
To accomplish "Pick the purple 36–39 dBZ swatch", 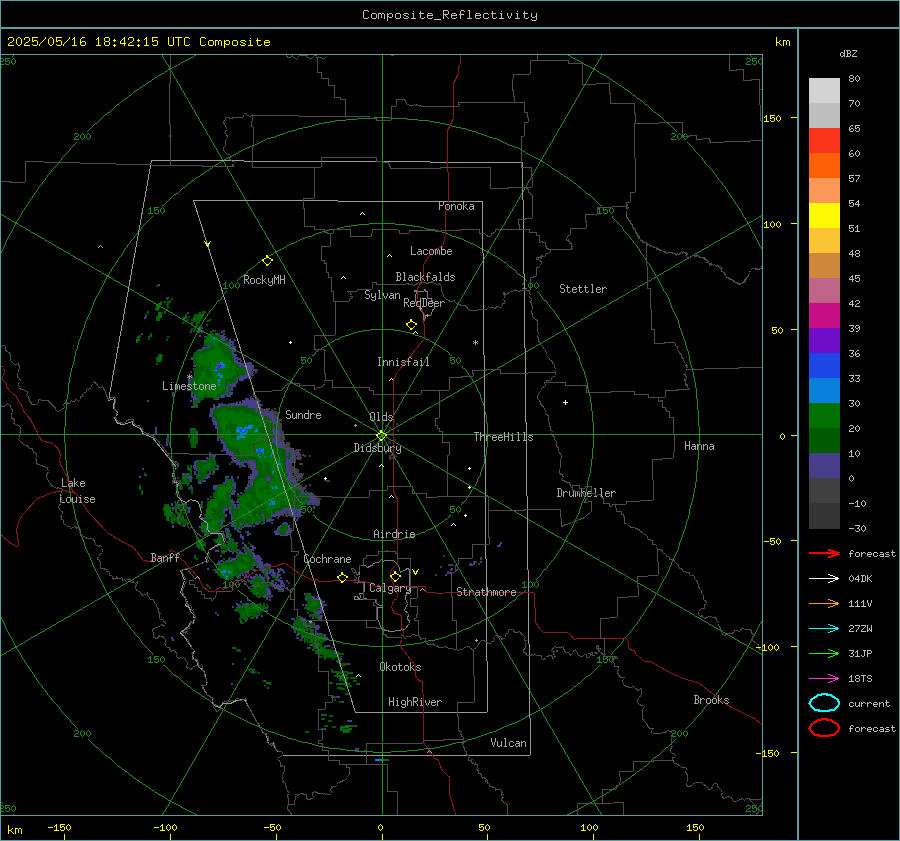I will click(824, 340).
